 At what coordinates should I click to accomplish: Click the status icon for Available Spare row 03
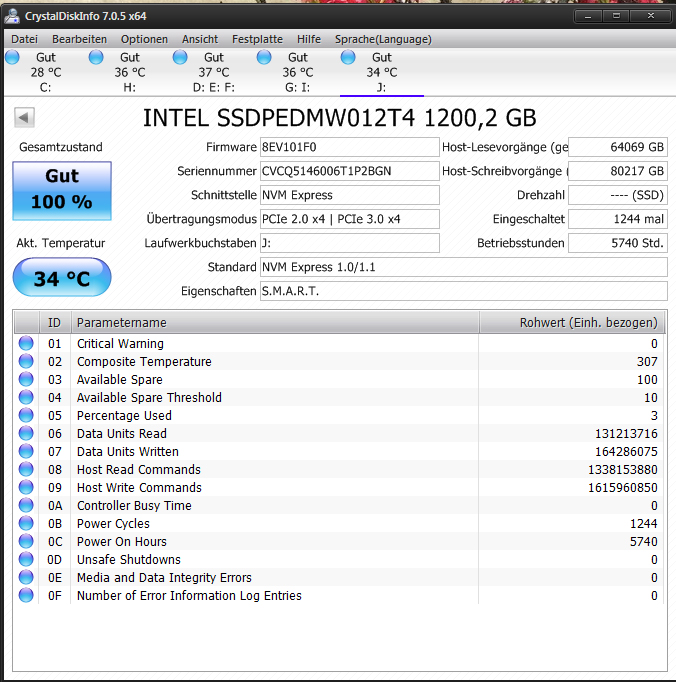pos(26,379)
